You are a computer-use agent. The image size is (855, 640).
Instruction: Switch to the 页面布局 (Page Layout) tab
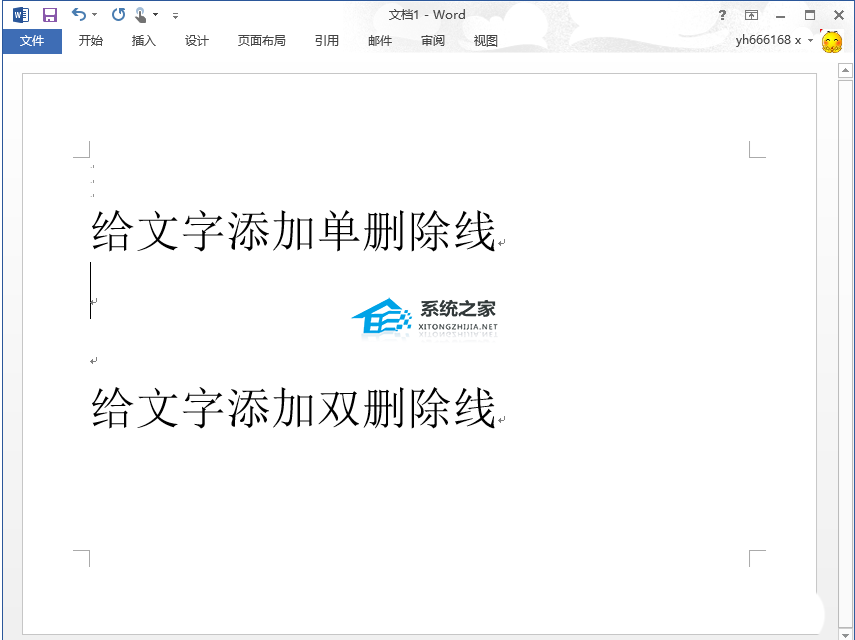(262, 41)
